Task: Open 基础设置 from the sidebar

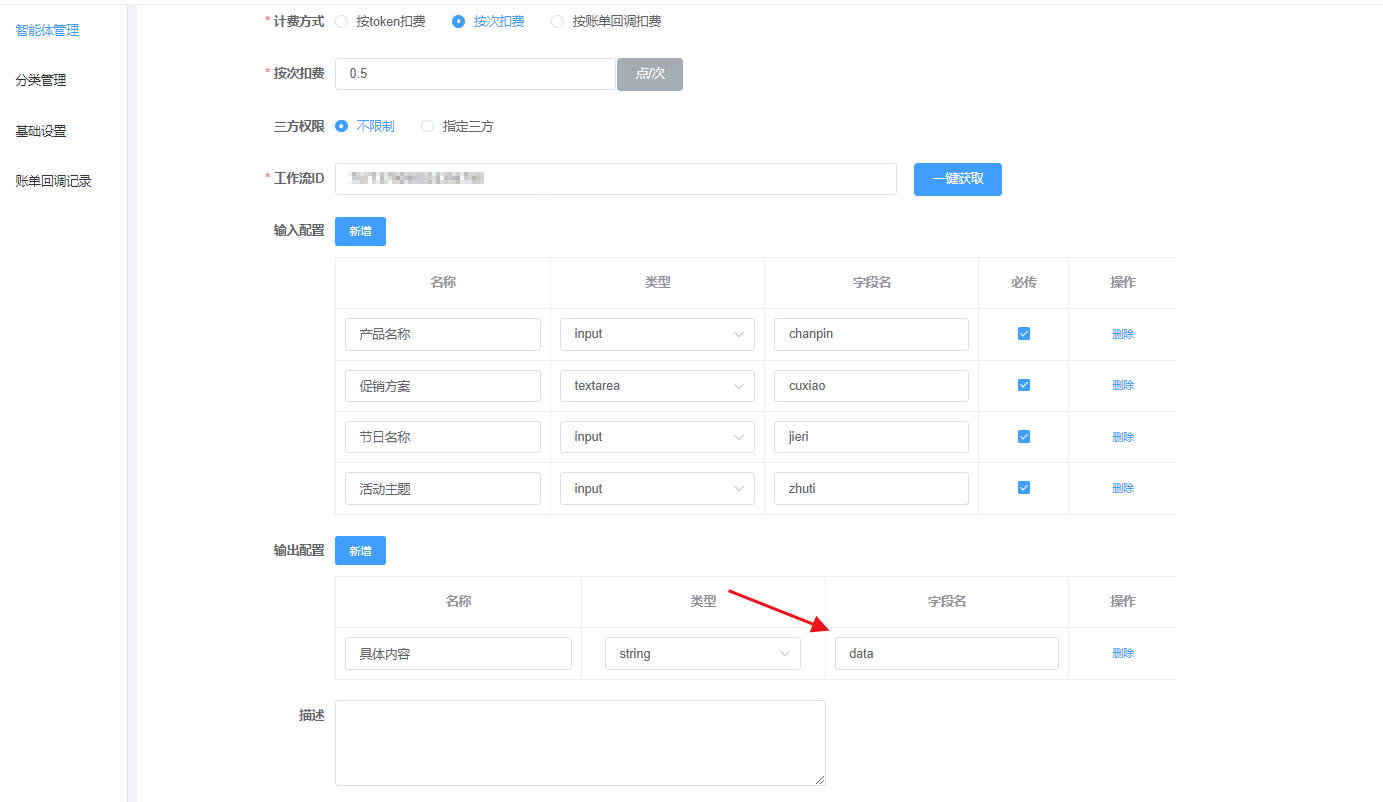Action: click(x=41, y=131)
